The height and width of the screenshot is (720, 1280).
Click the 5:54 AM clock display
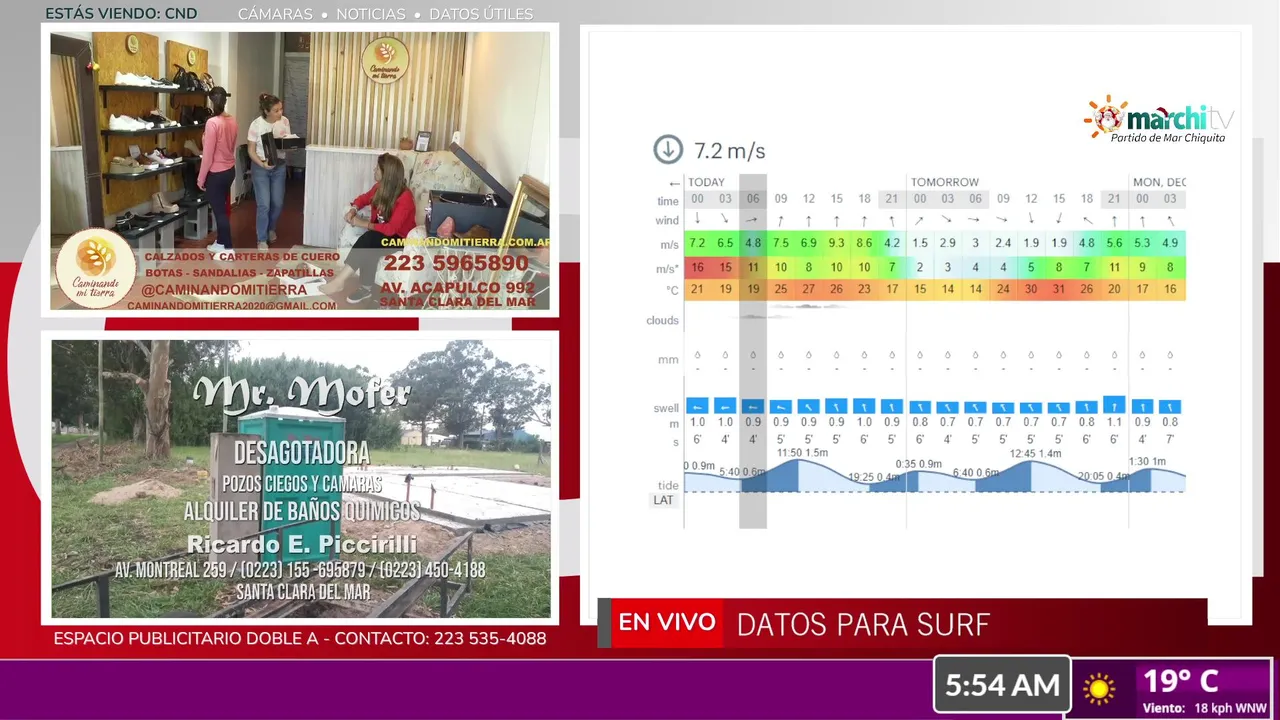click(1002, 685)
